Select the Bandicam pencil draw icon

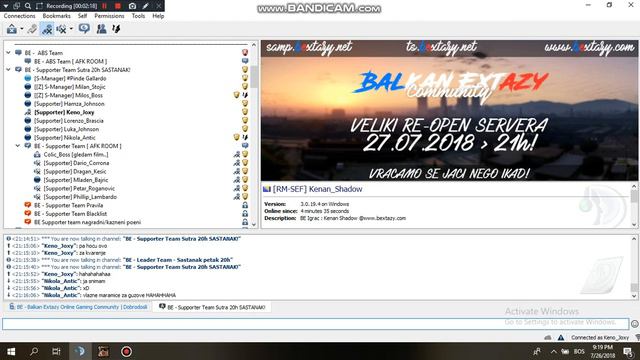click(146, 6)
